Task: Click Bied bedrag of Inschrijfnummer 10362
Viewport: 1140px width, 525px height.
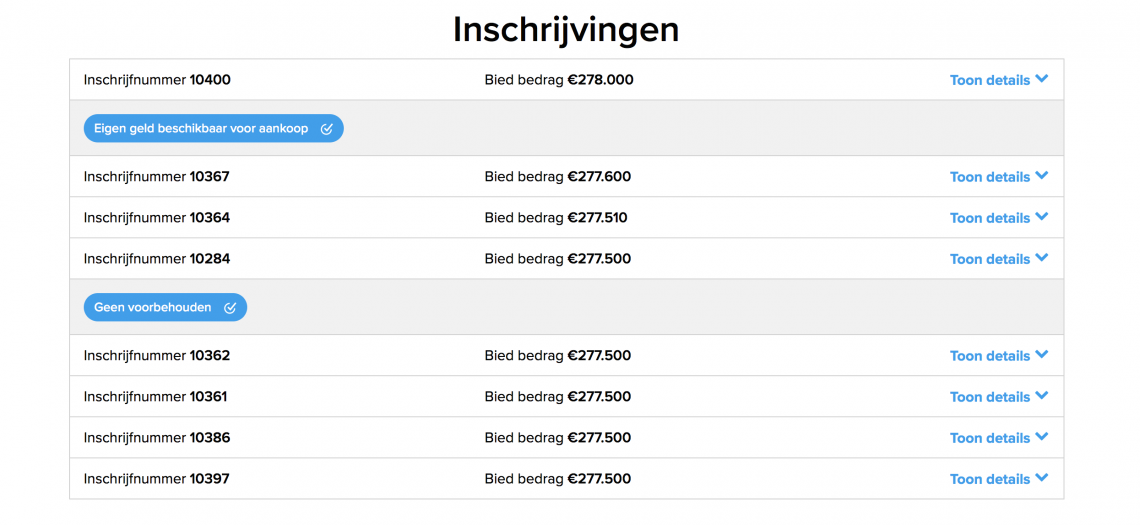Action: pos(558,356)
